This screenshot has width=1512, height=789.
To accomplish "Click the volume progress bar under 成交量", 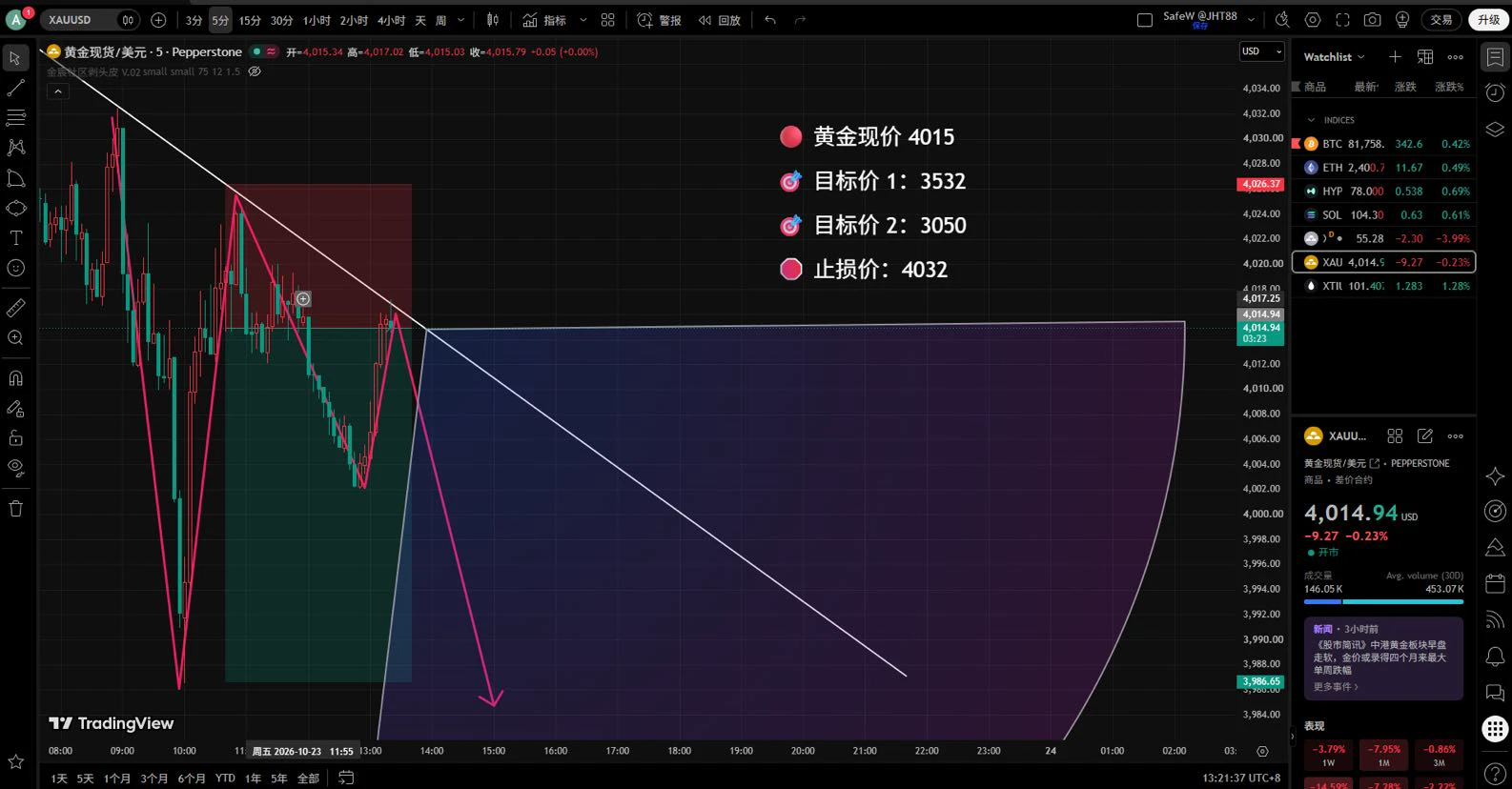I will pyautogui.click(x=1383, y=601).
